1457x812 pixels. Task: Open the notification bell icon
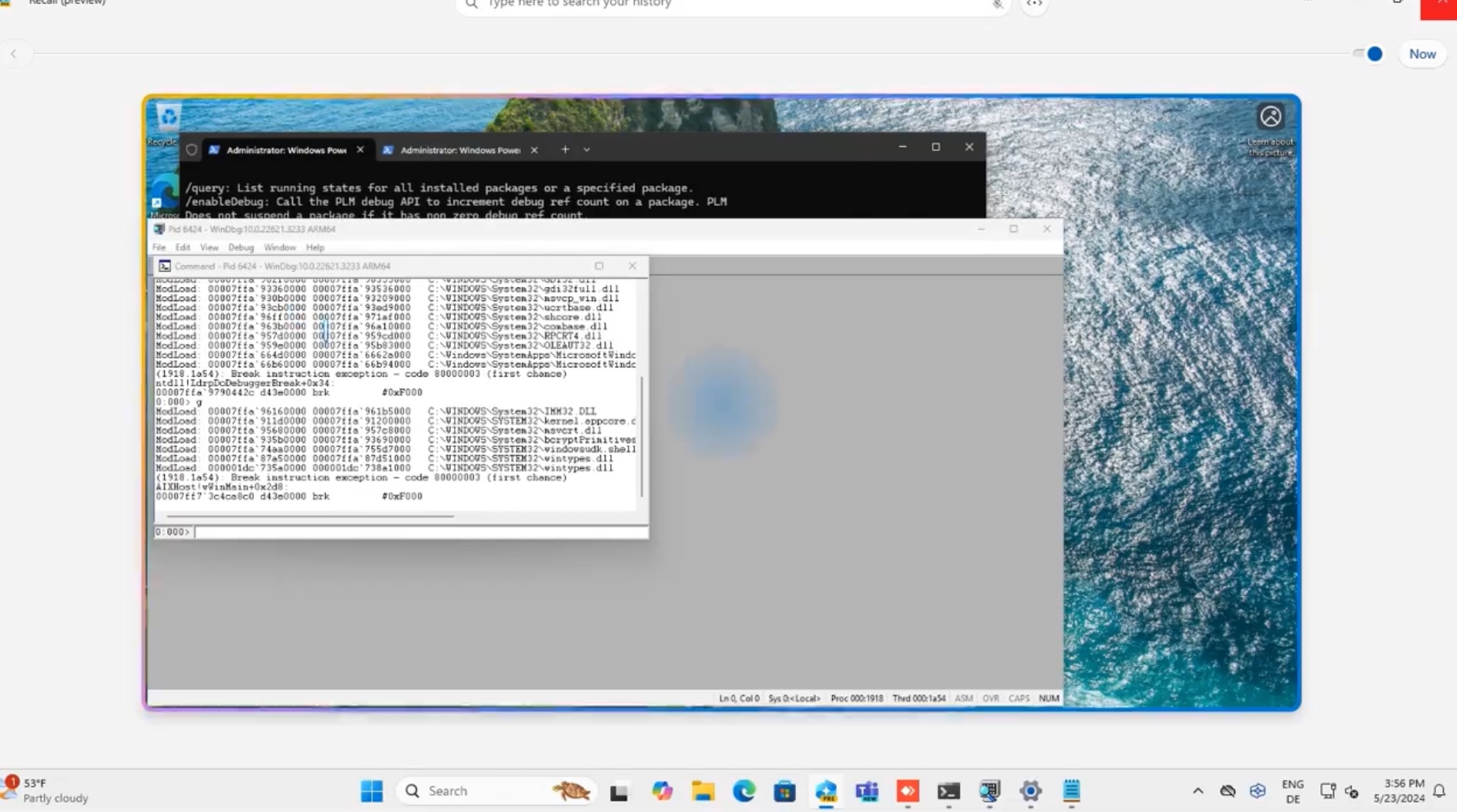(x=1439, y=791)
